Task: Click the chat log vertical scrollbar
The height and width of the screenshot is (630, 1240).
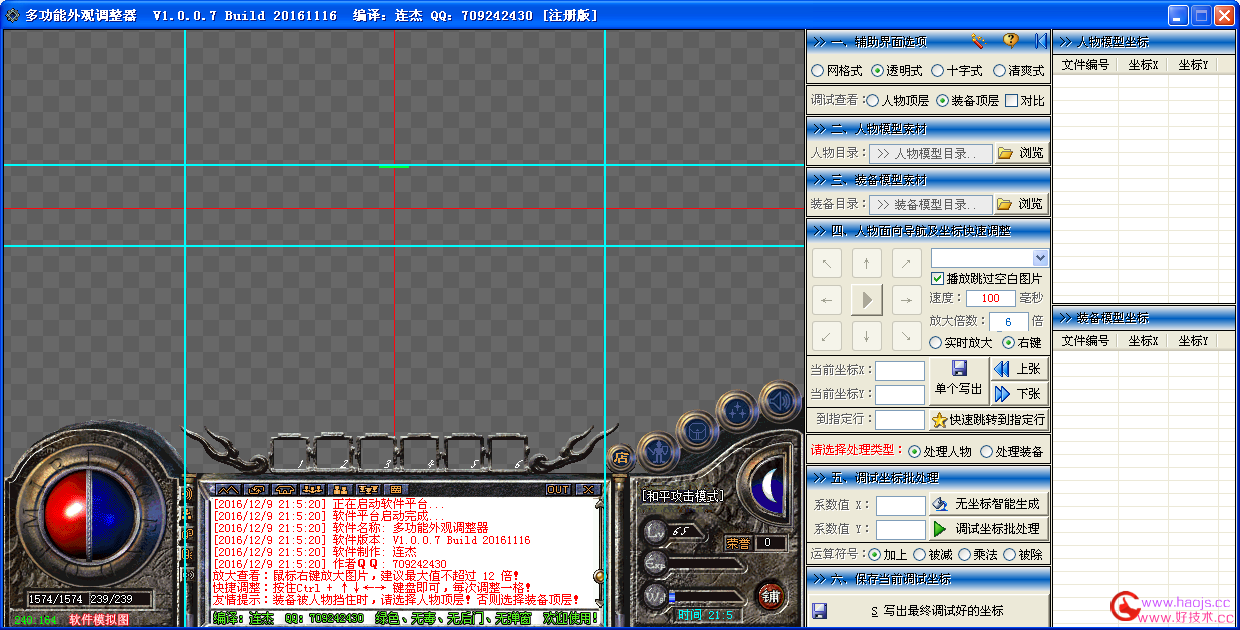Action: click(x=599, y=552)
